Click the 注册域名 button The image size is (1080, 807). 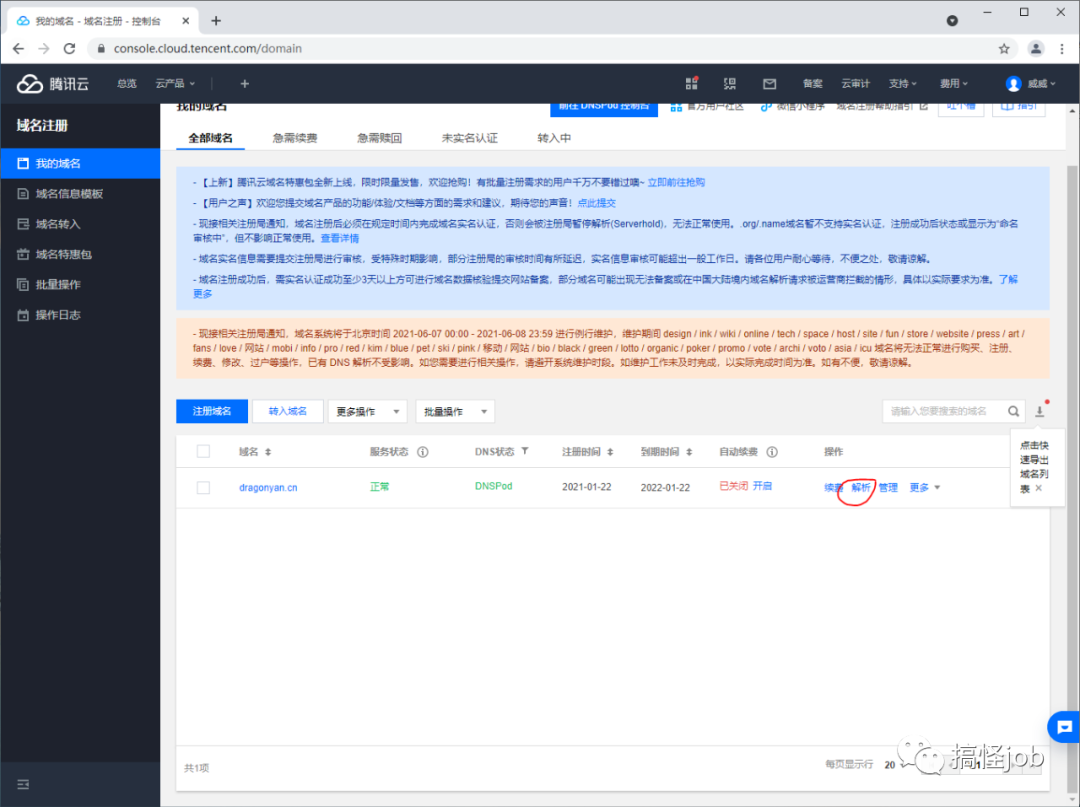(x=212, y=411)
